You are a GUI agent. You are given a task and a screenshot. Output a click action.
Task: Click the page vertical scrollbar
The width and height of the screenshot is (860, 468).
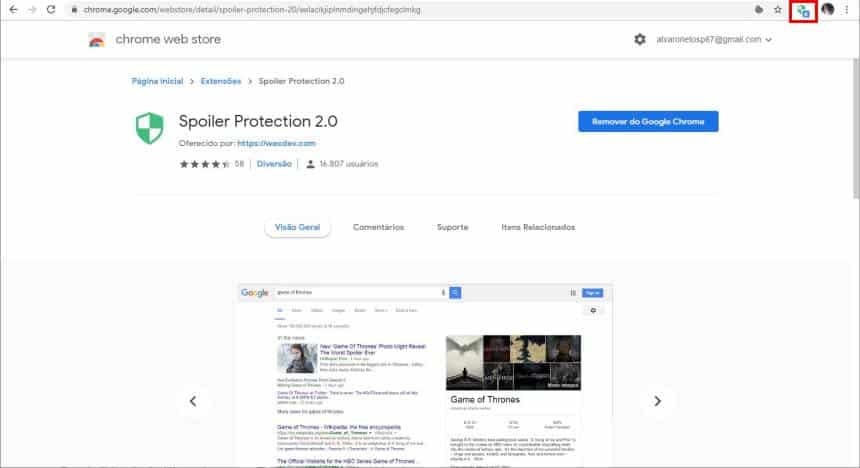click(856, 128)
